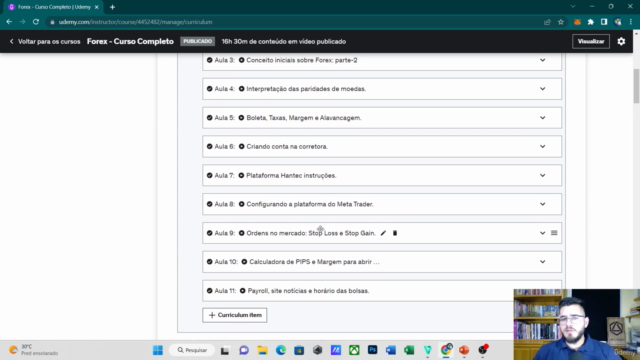
Task: Click the Pesquisar taskbar search box
Action: click(x=192, y=350)
